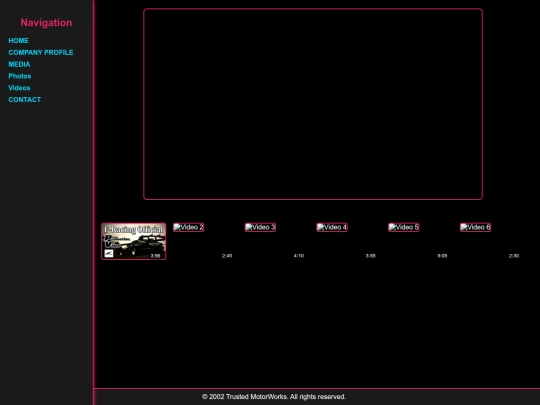Click the 4:10 duration label
540x405 pixels.
[299, 256]
